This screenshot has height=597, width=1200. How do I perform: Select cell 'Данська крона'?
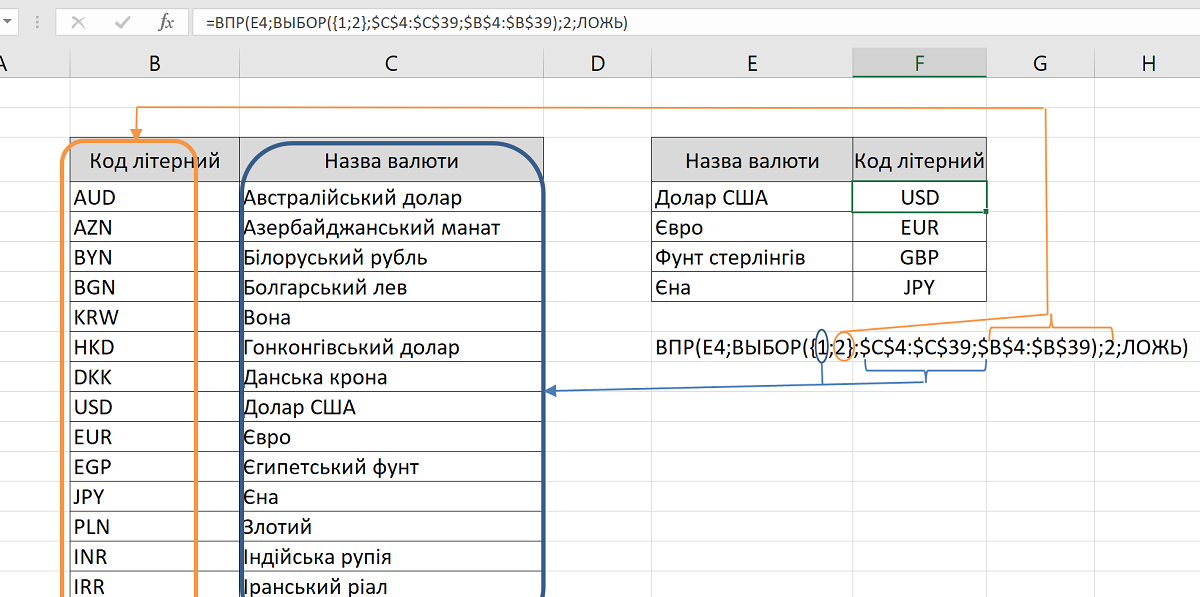point(391,377)
